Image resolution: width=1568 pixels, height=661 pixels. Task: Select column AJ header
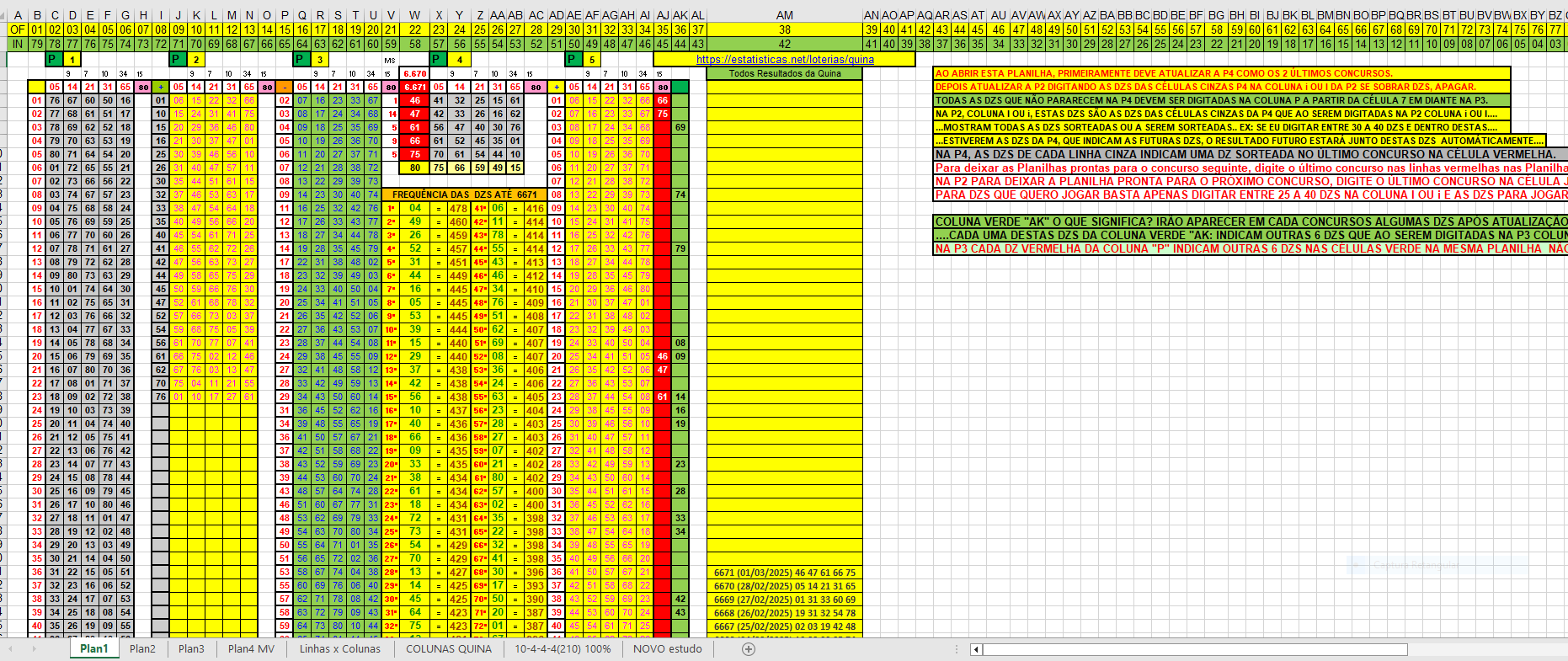click(663, 15)
